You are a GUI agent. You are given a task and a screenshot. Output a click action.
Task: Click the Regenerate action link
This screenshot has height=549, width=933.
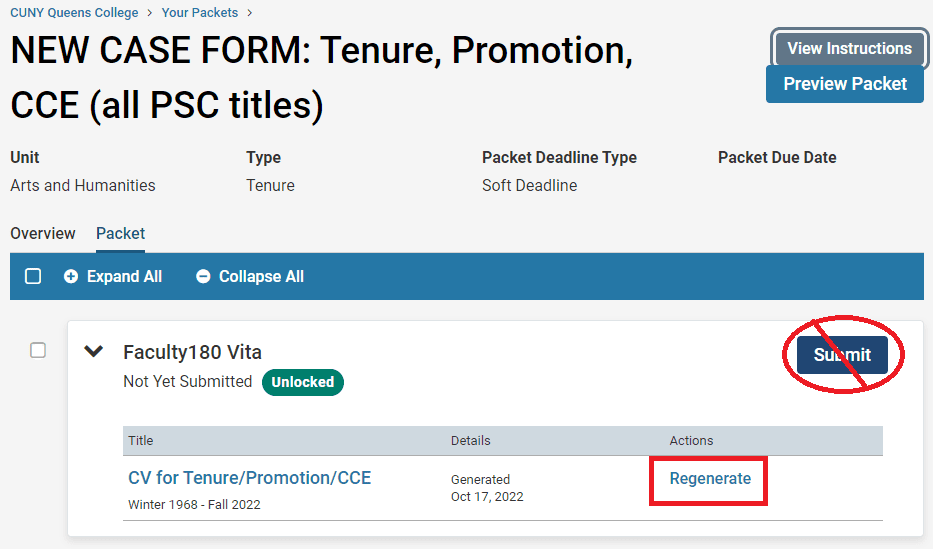[710, 479]
